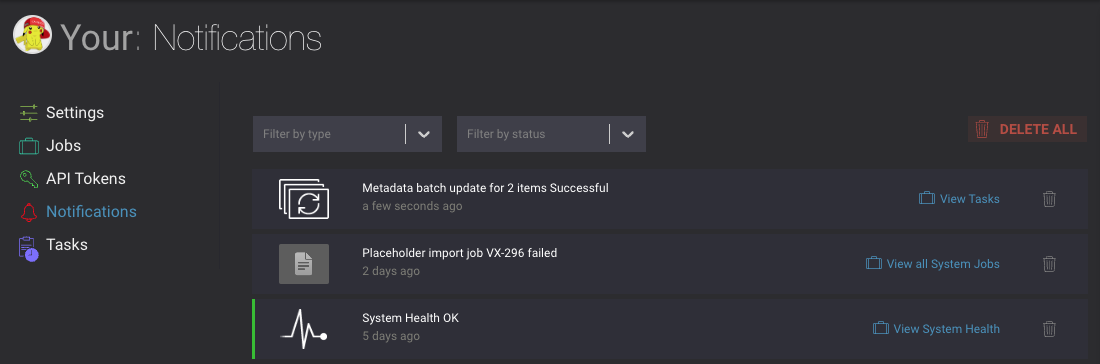Click the placeholder import document icon

[x=304, y=264]
